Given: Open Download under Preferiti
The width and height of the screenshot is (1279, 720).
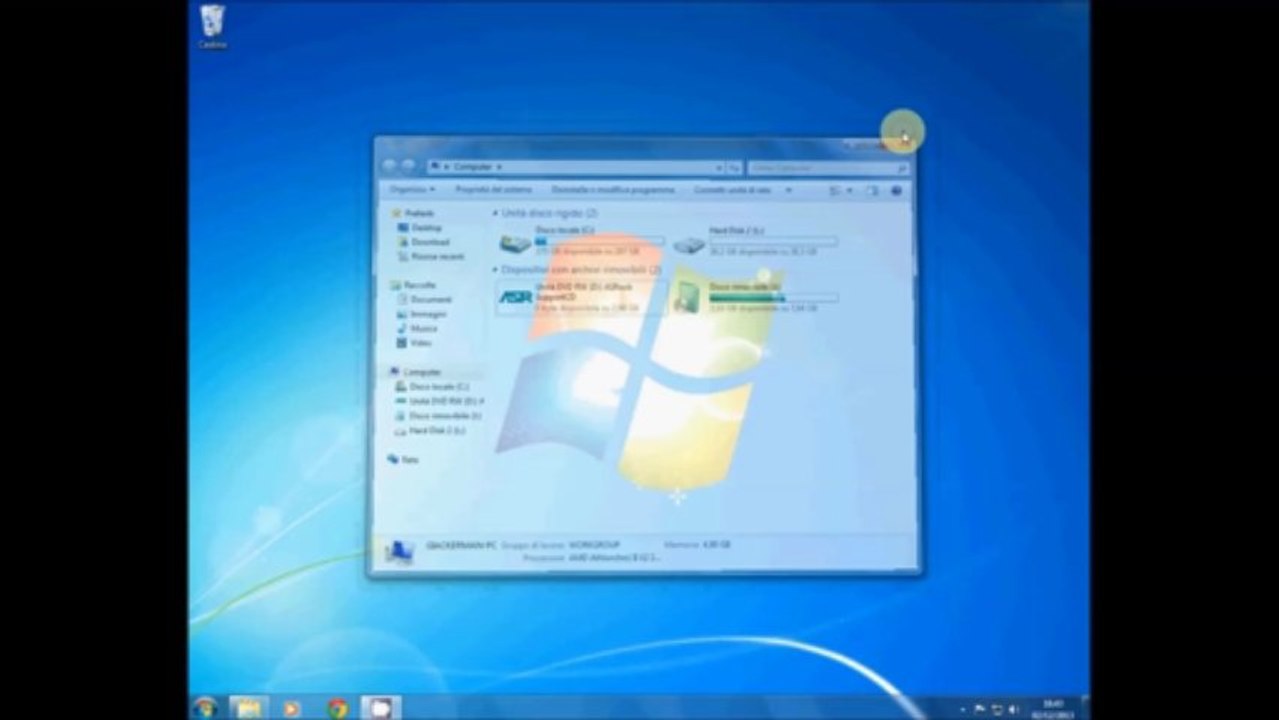Looking at the screenshot, I should click(x=423, y=242).
